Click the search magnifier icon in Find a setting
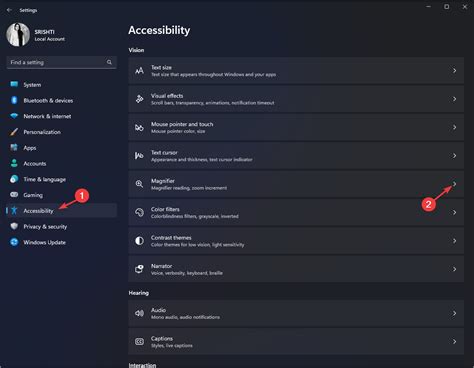 pos(109,62)
